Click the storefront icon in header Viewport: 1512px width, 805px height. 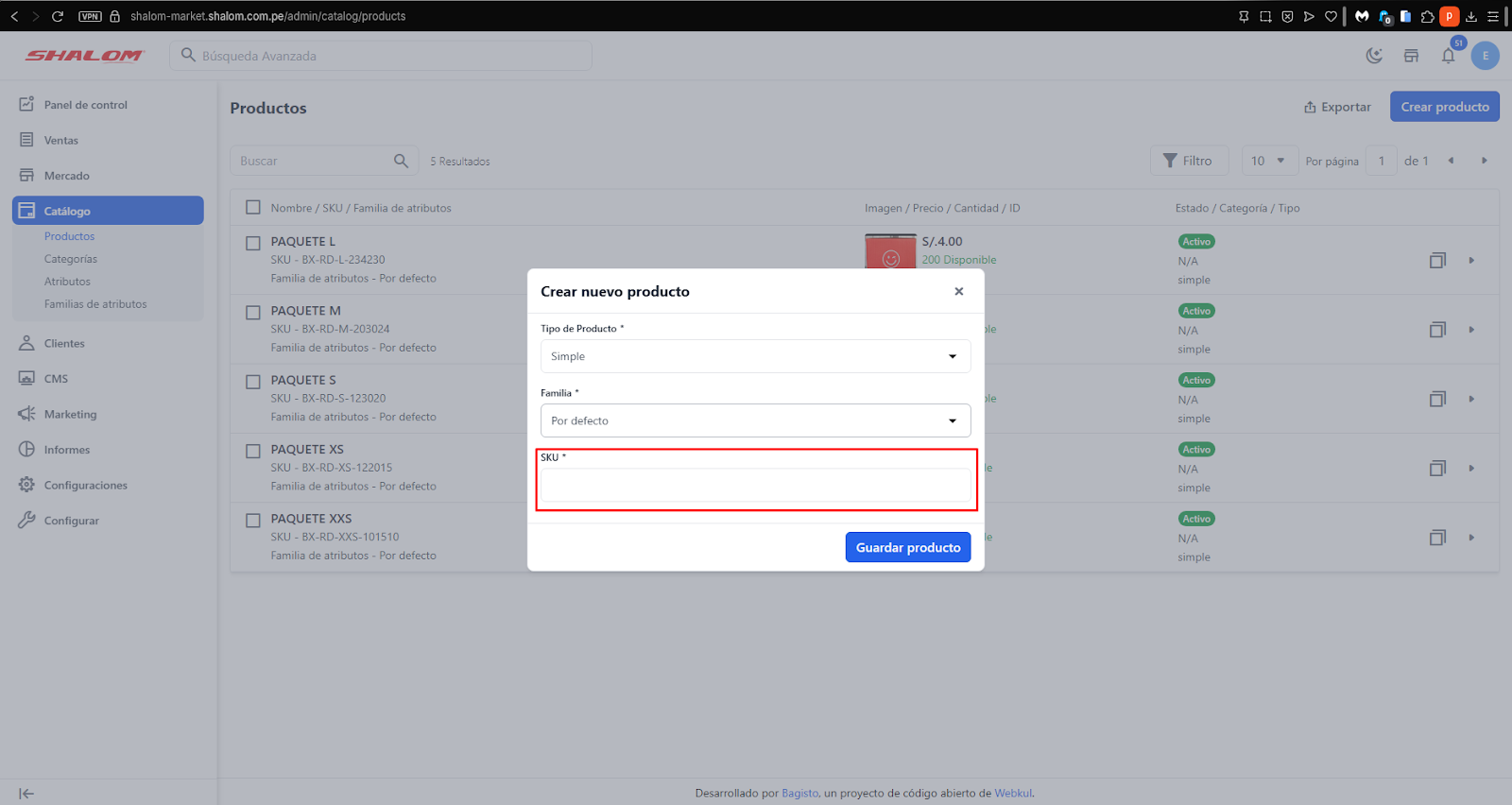pos(1411,56)
